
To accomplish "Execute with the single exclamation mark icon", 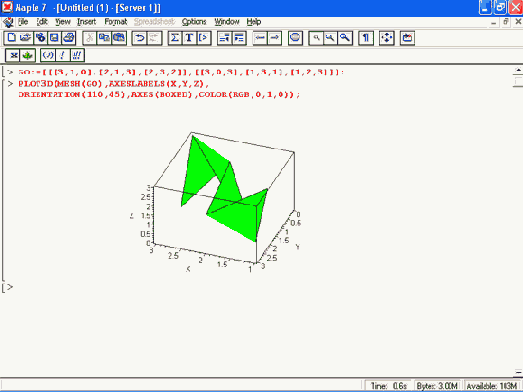I will (x=62, y=55).
